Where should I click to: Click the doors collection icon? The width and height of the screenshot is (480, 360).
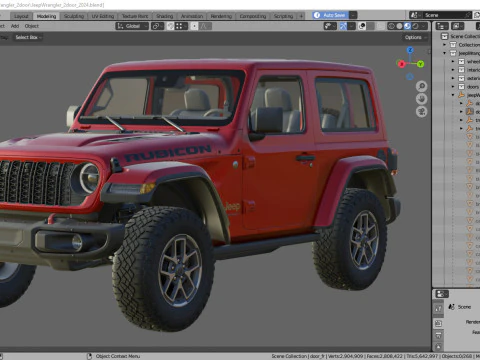461,87
